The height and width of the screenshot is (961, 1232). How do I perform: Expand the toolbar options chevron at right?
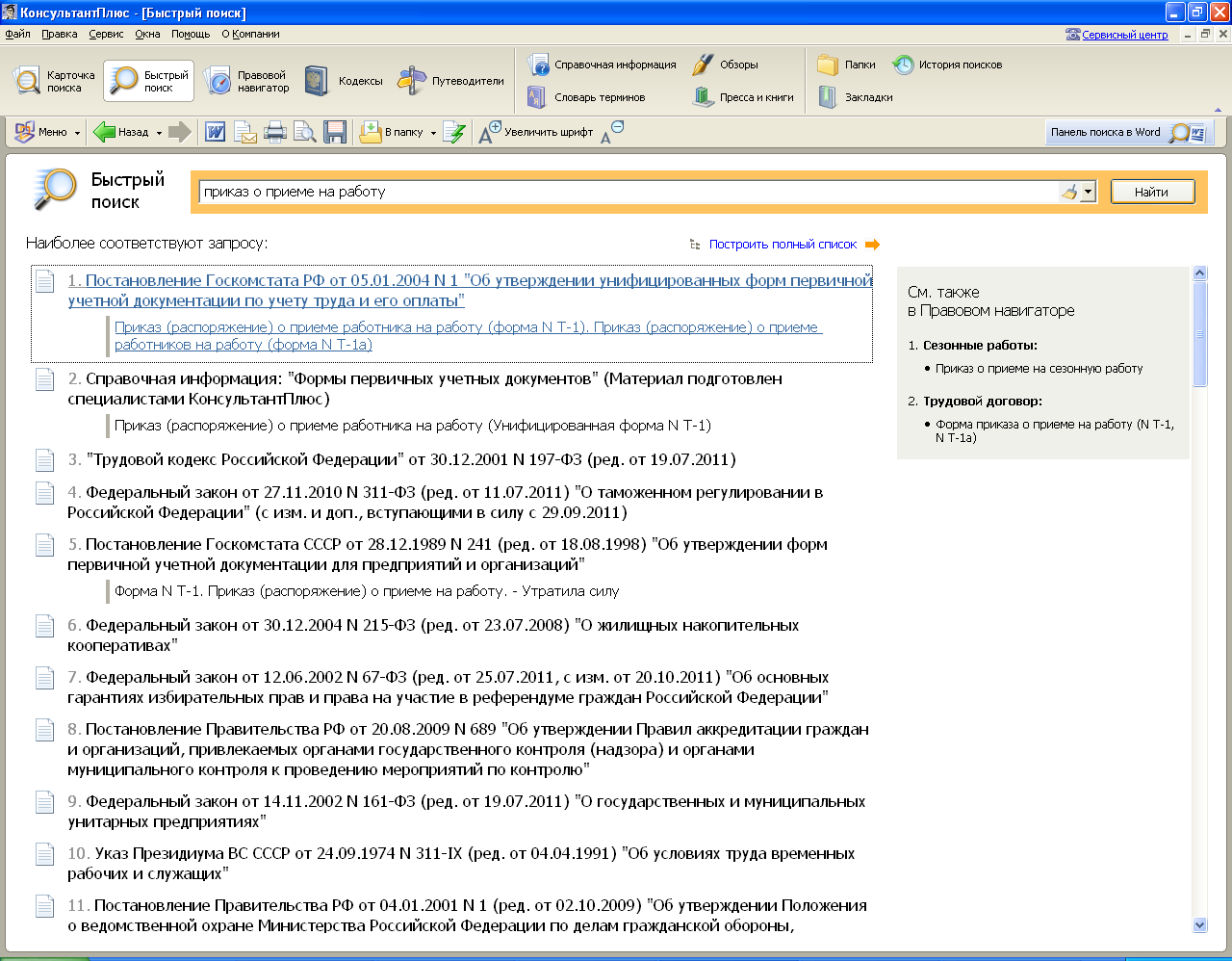pyautogui.click(x=1219, y=110)
